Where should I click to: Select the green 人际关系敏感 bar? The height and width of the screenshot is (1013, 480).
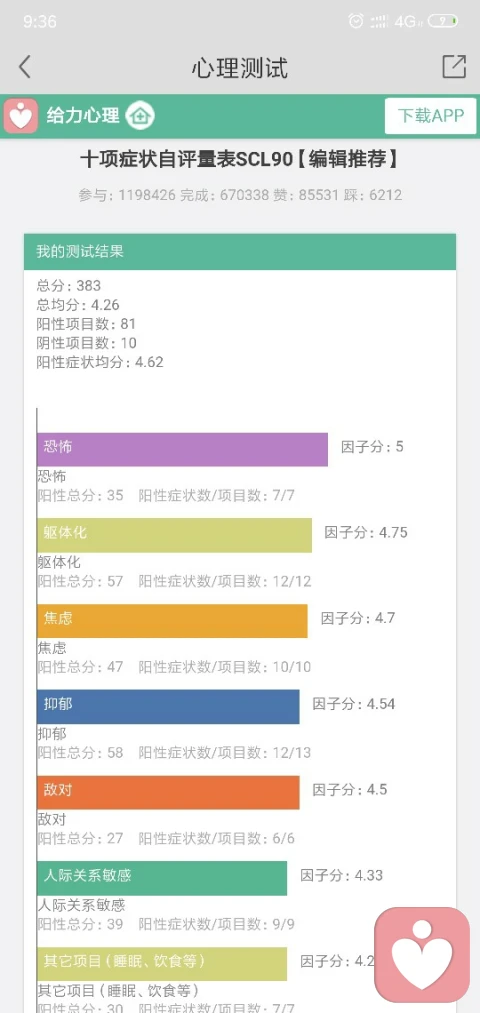(162, 878)
